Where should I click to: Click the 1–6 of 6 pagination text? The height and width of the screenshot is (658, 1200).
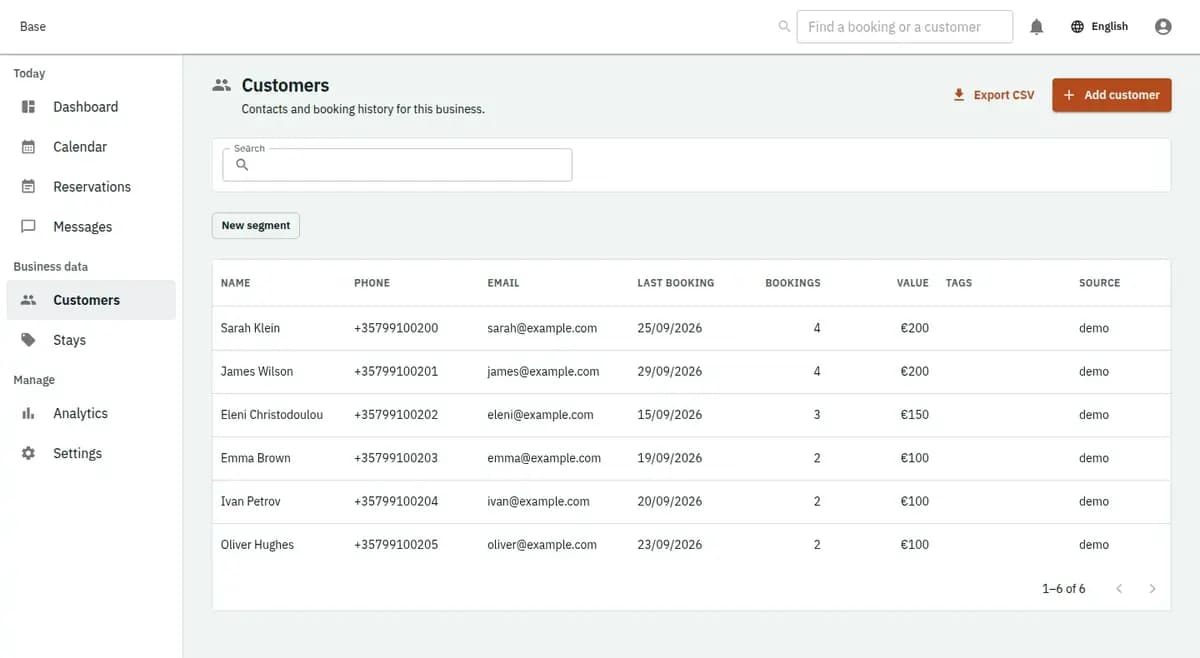pyautogui.click(x=1064, y=589)
